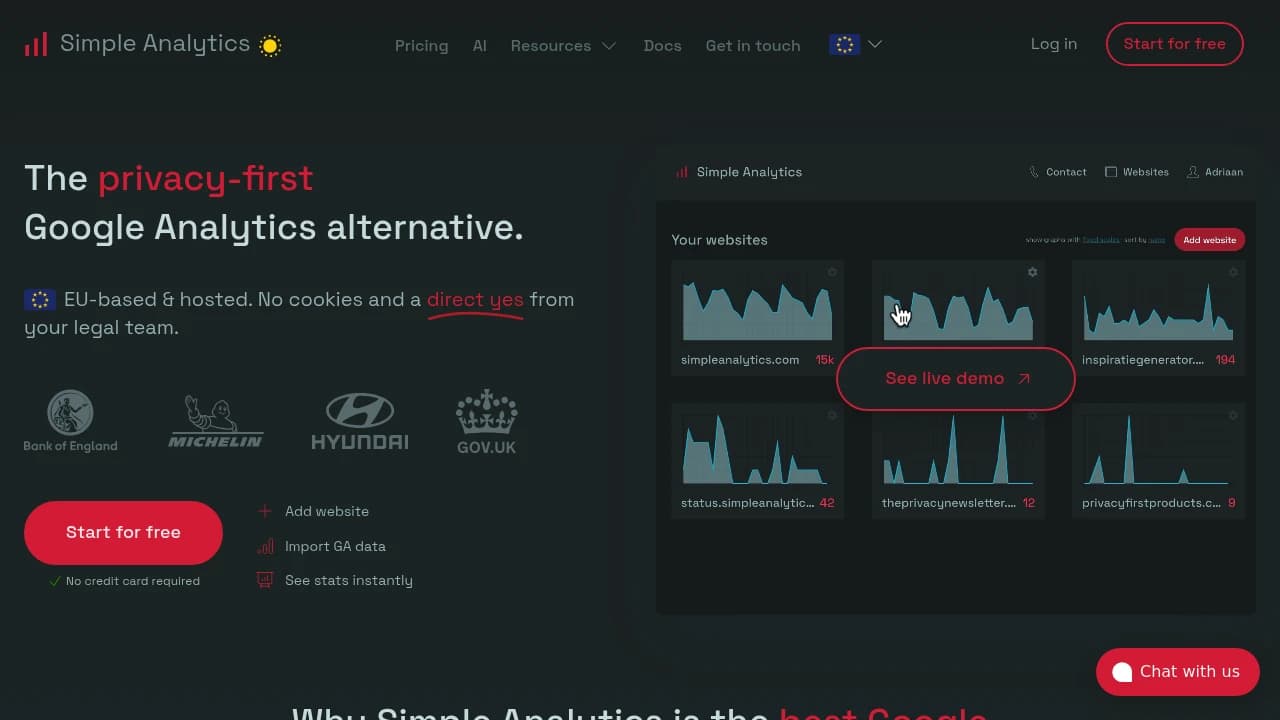Click the GOV.UK crown logo
This screenshot has width=1280, height=720.
click(x=486, y=421)
